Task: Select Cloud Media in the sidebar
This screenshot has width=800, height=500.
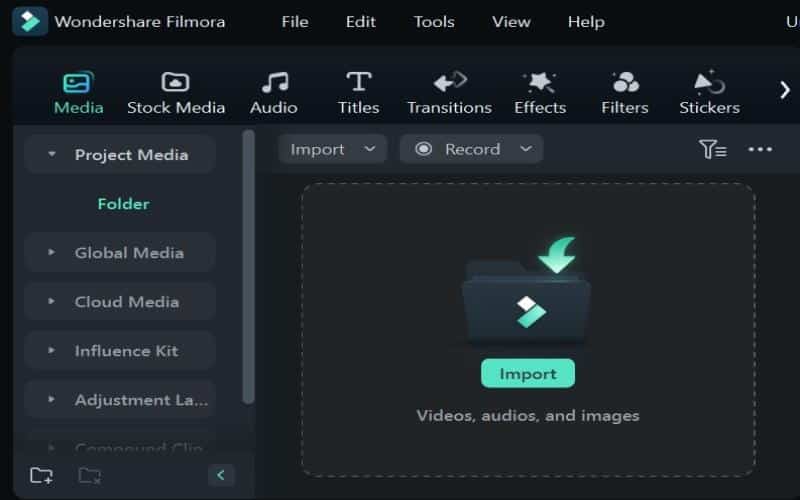Action: point(119,302)
